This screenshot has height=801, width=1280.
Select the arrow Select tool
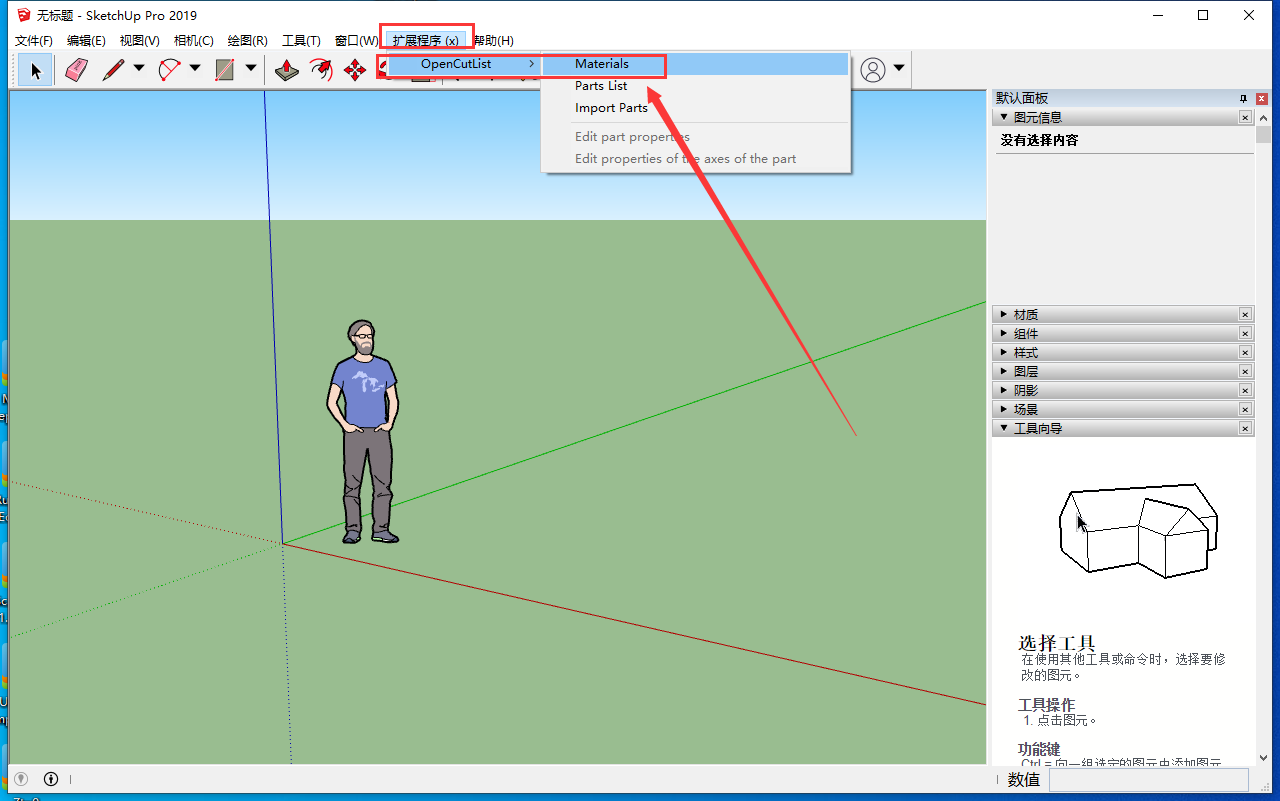36,70
